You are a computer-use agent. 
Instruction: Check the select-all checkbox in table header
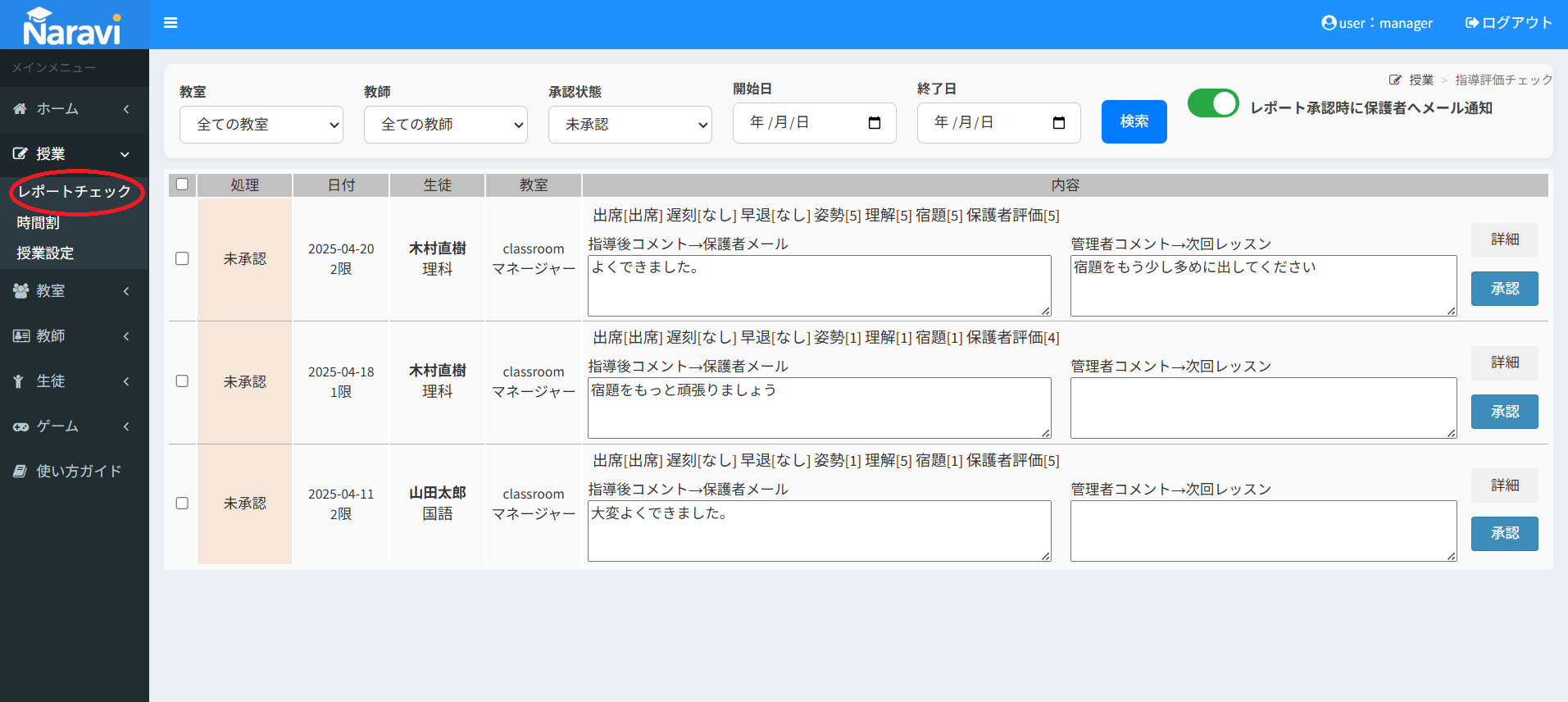coord(182,185)
